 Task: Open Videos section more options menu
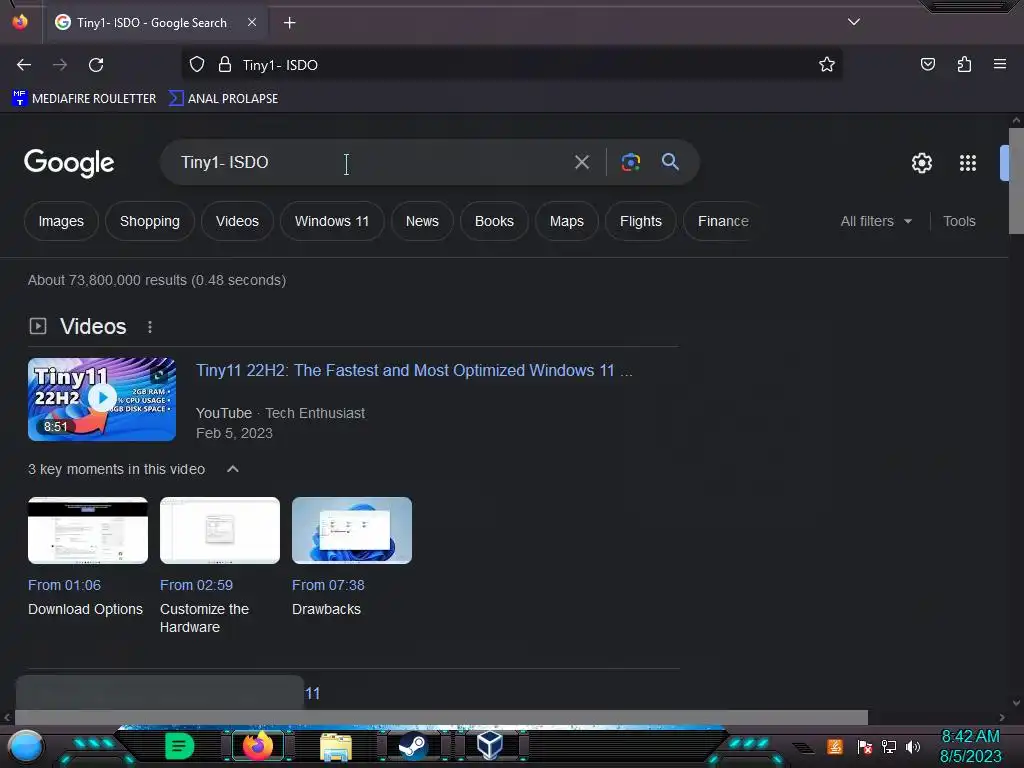tap(150, 327)
